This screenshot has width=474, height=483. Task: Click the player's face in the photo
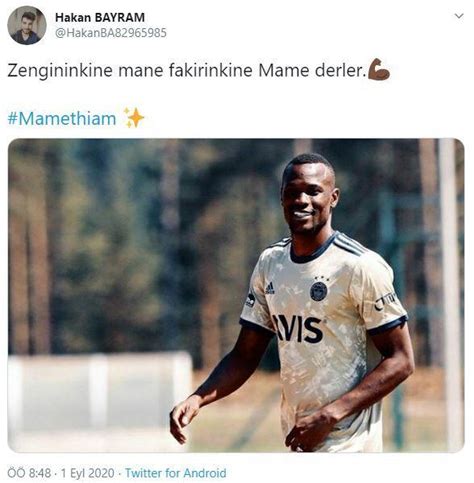click(308, 197)
